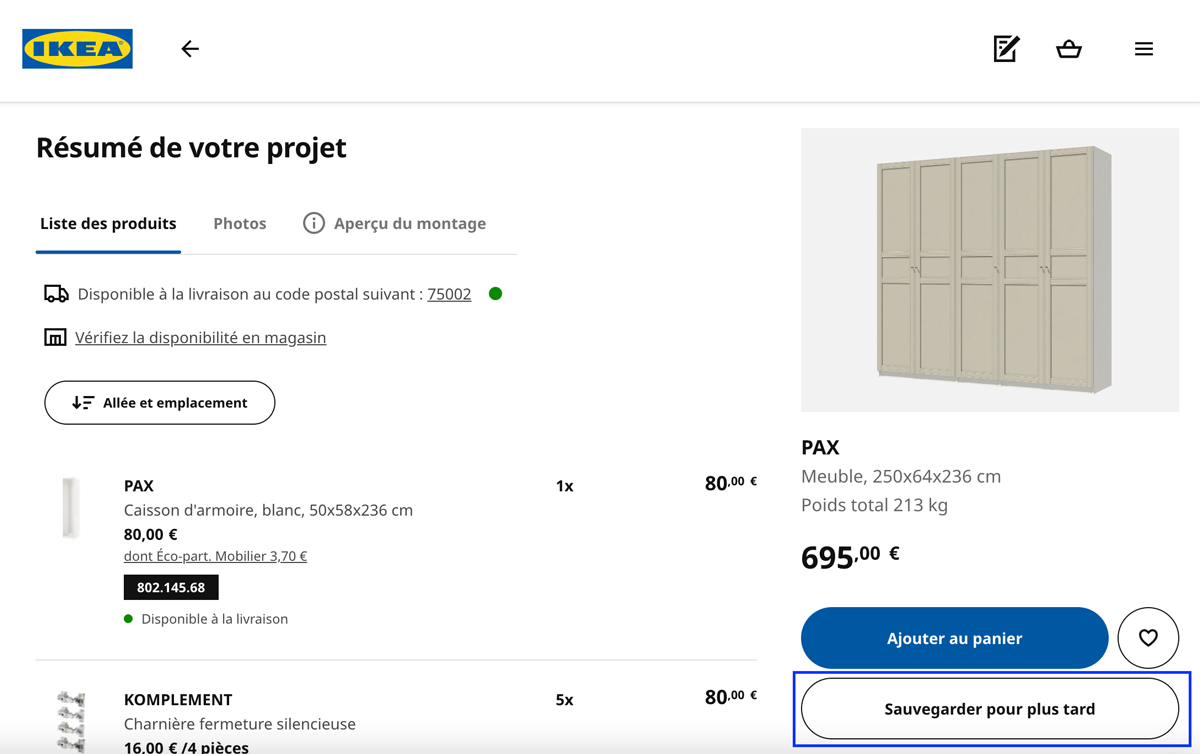The width and height of the screenshot is (1200, 754).
Task: Open Éco-part. Mobilier 3,70 € link
Action: 215,556
